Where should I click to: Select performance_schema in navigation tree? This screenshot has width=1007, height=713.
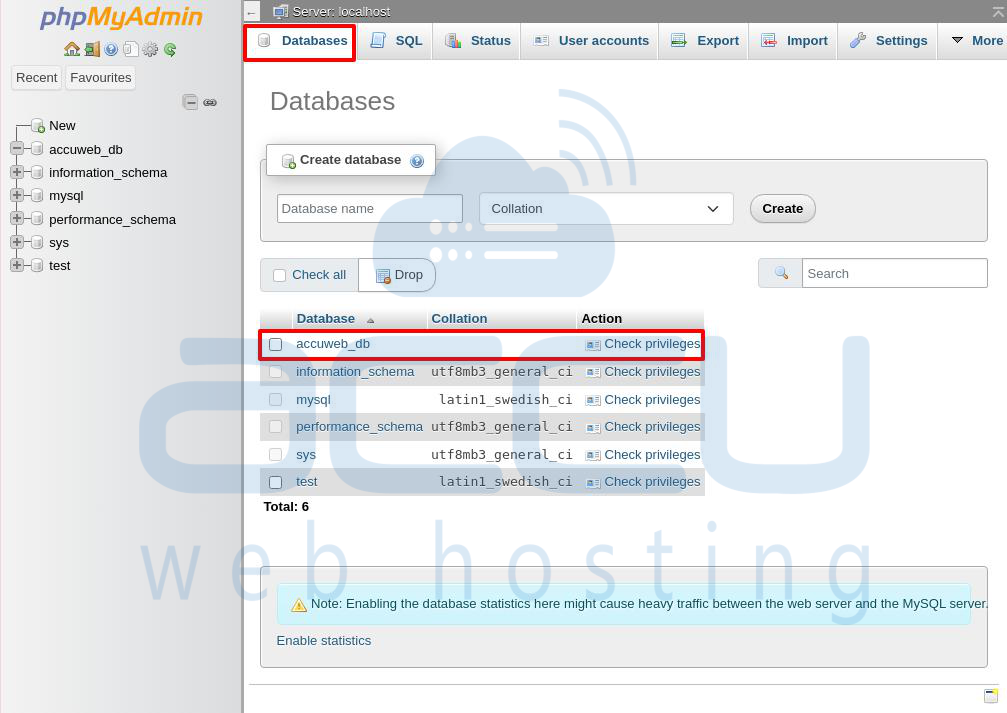tap(112, 220)
